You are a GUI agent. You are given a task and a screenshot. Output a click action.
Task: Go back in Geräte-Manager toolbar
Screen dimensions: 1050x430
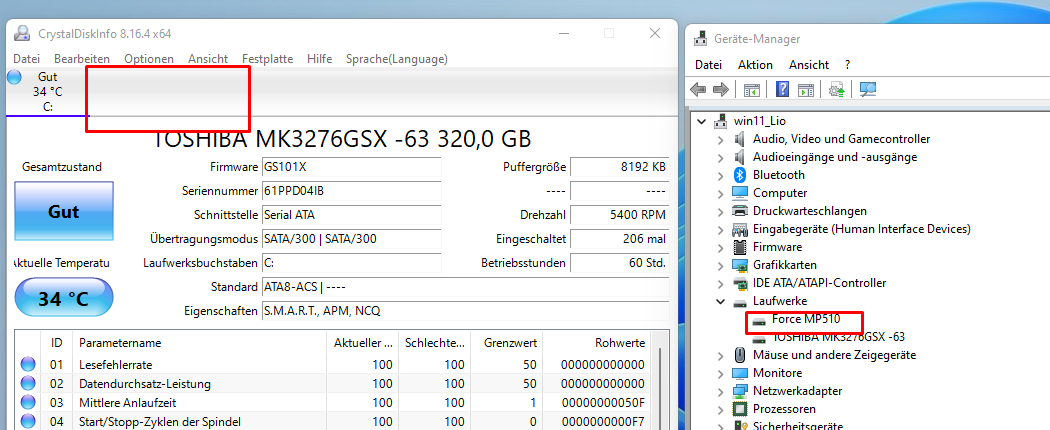[698, 89]
